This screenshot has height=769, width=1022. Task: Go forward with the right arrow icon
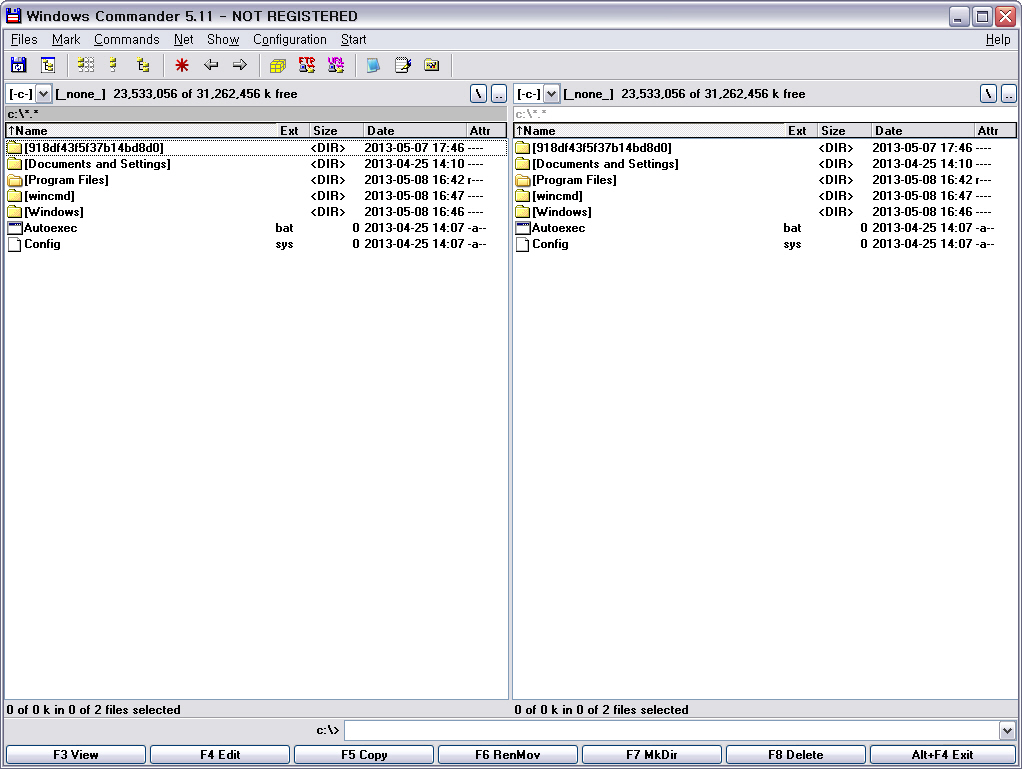[x=240, y=65]
